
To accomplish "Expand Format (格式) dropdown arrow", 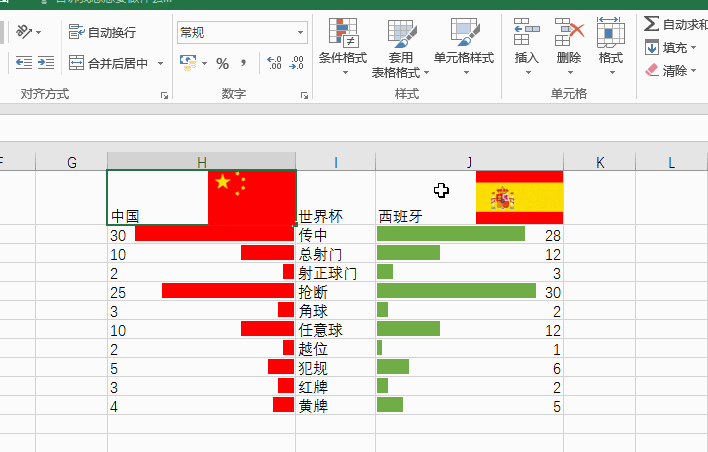I will pyautogui.click(x=611, y=72).
